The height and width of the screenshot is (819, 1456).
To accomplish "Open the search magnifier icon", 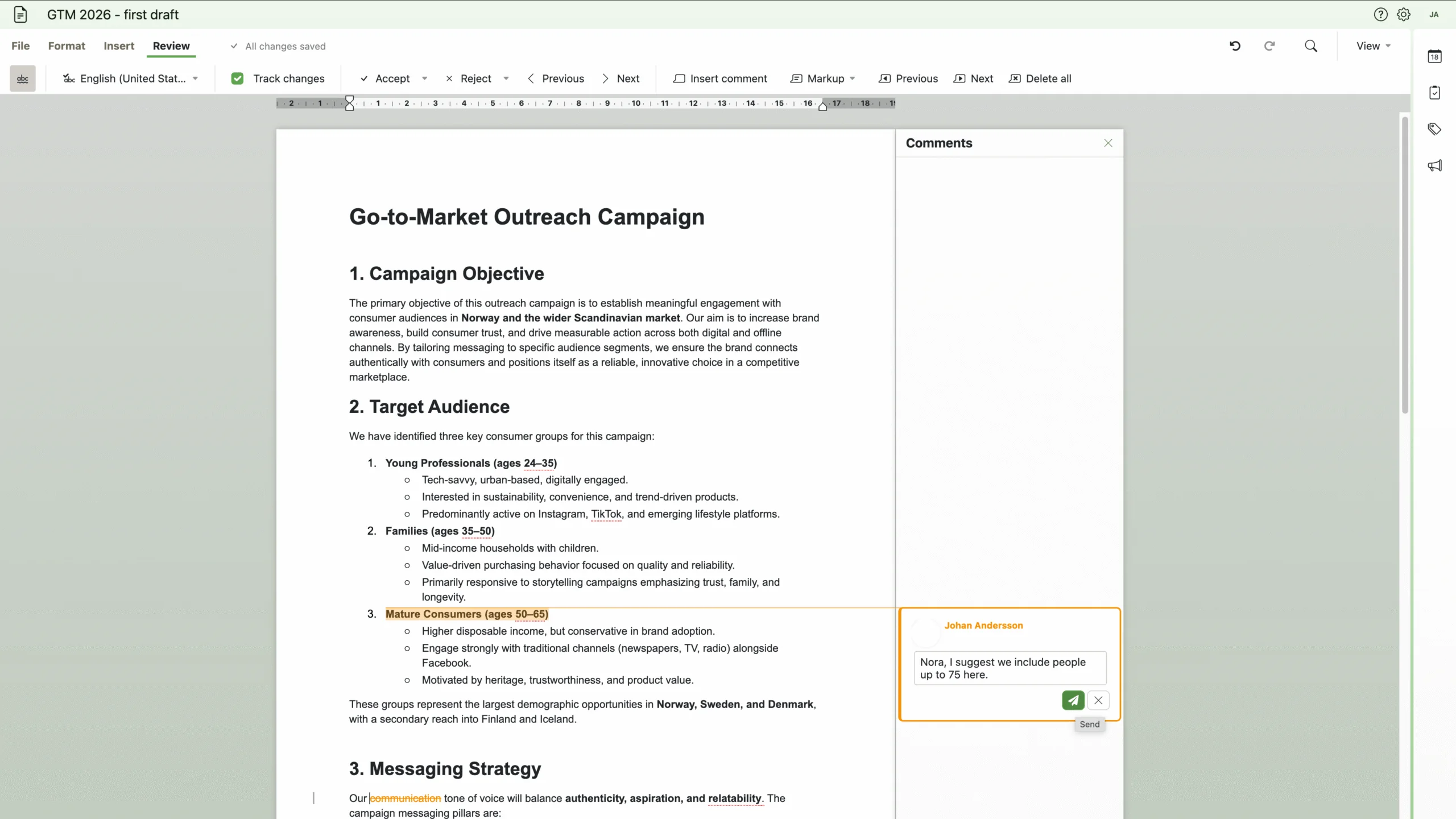I will (1311, 46).
